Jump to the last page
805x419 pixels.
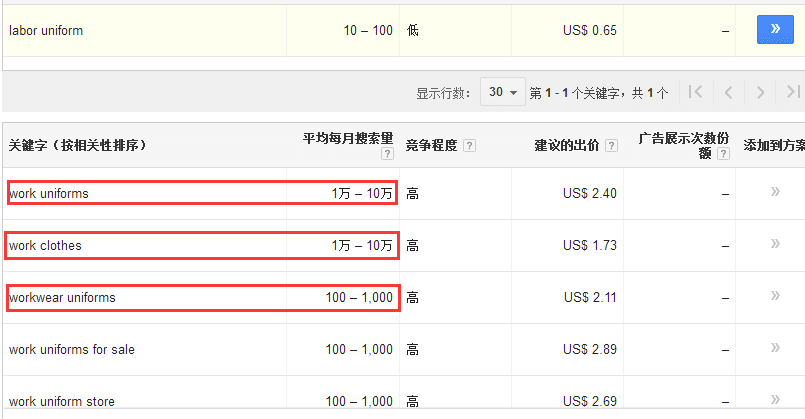tap(792, 92)
